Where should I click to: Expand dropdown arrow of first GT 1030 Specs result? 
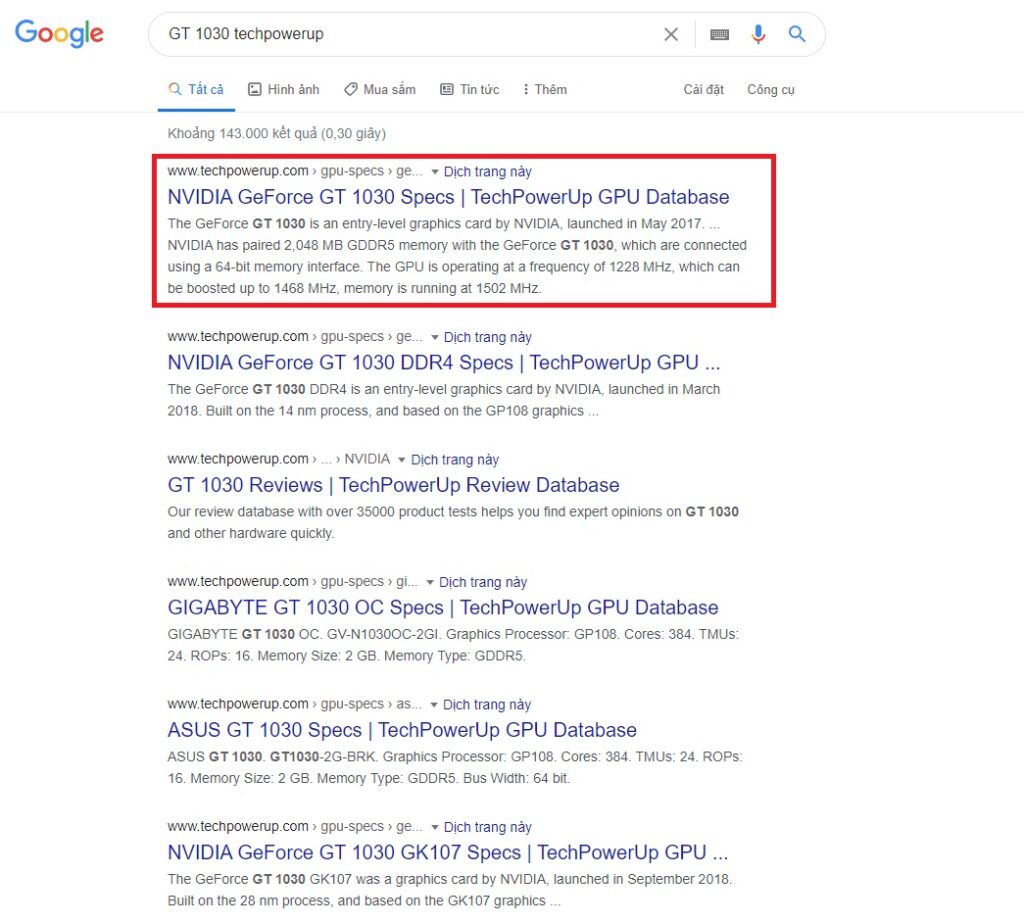(x=434, y=172)
